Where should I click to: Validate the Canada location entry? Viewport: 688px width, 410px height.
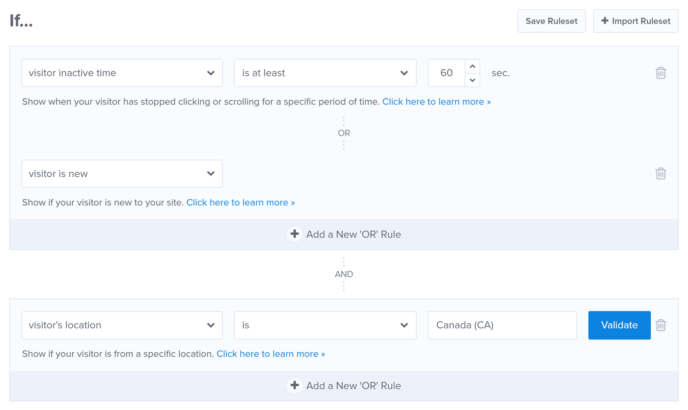(619, 325)
